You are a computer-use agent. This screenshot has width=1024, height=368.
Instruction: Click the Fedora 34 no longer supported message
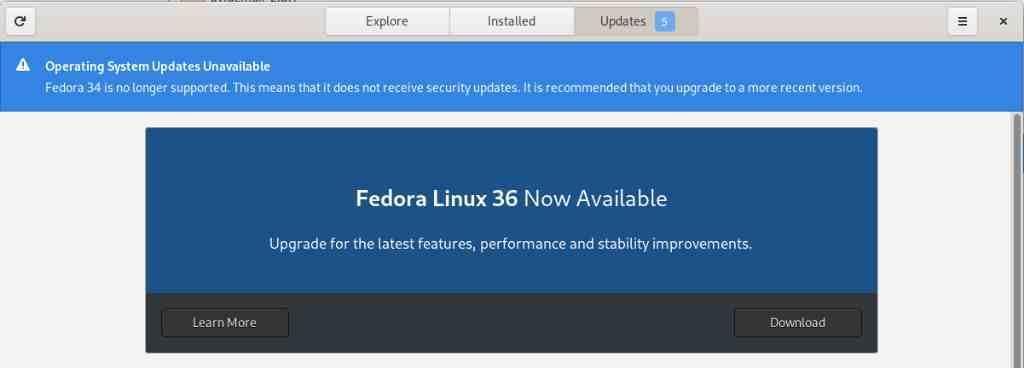coord(454,87)
